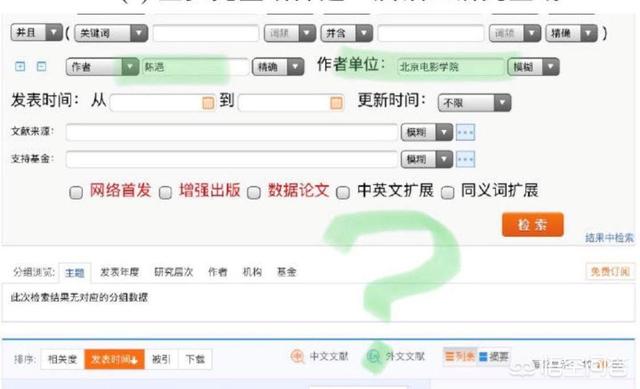This screenshot has height=389, width=640.
Task: Click the author name input field
Action: [x=195, y=67]
